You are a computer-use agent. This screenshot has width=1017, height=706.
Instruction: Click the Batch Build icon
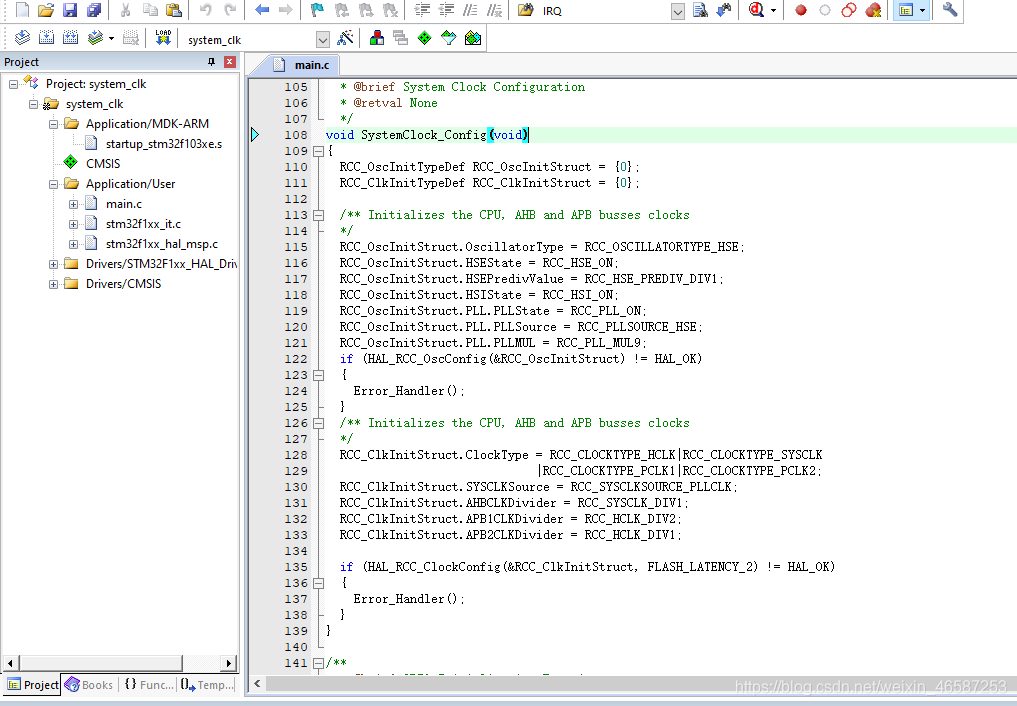[95, 38]
